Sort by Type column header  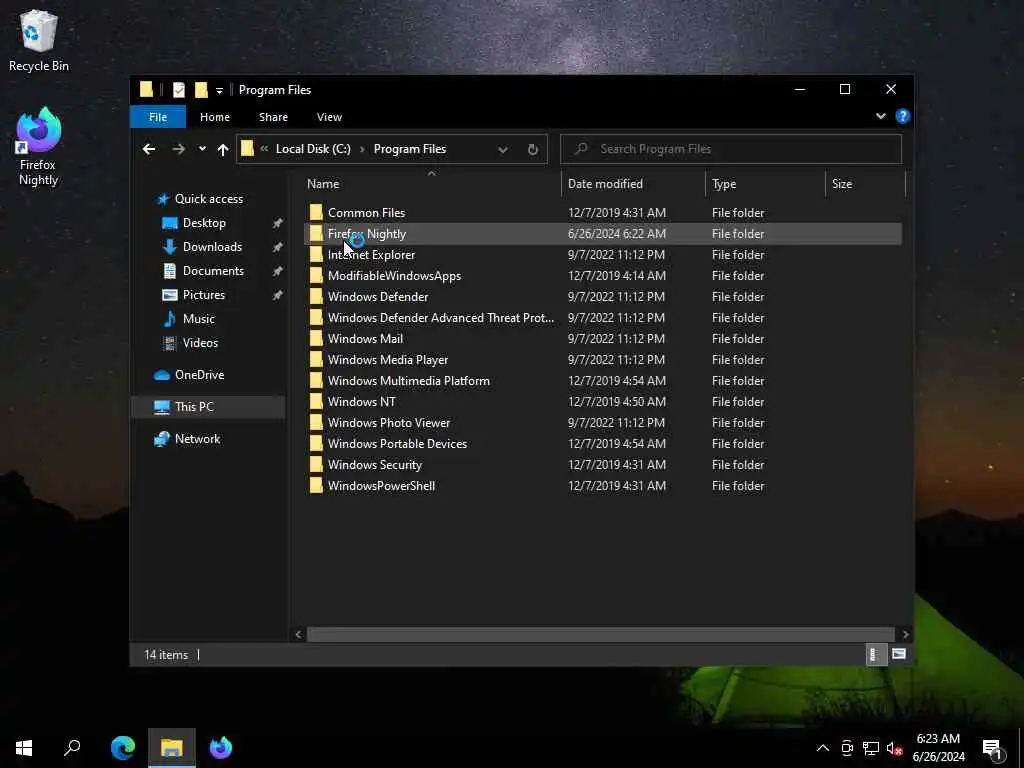click(765, 184)
